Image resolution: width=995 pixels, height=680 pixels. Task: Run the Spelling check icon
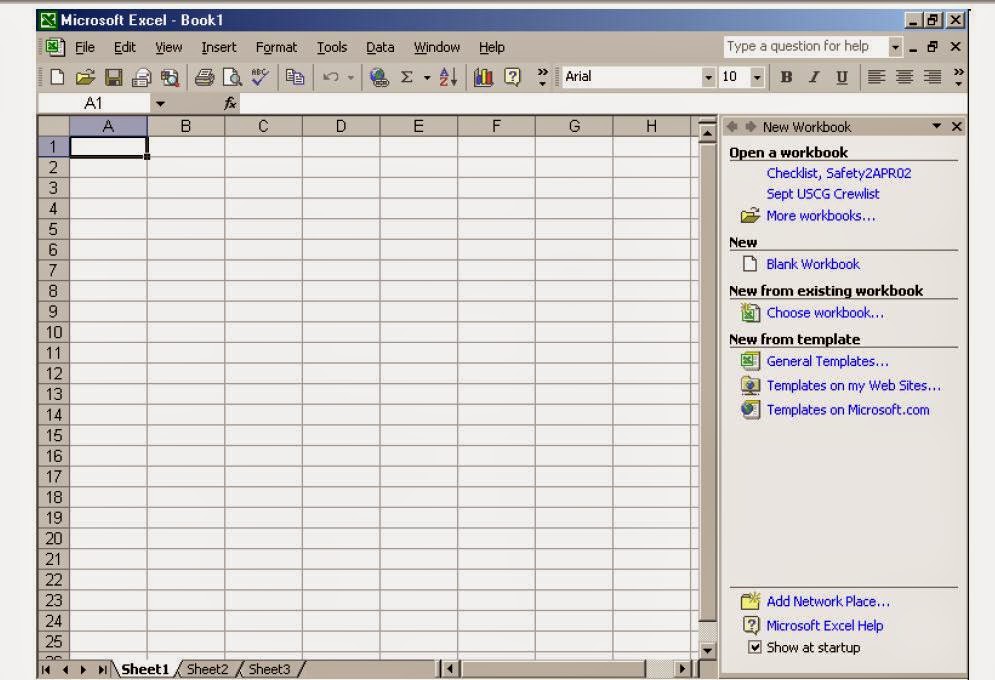point(260,77)
